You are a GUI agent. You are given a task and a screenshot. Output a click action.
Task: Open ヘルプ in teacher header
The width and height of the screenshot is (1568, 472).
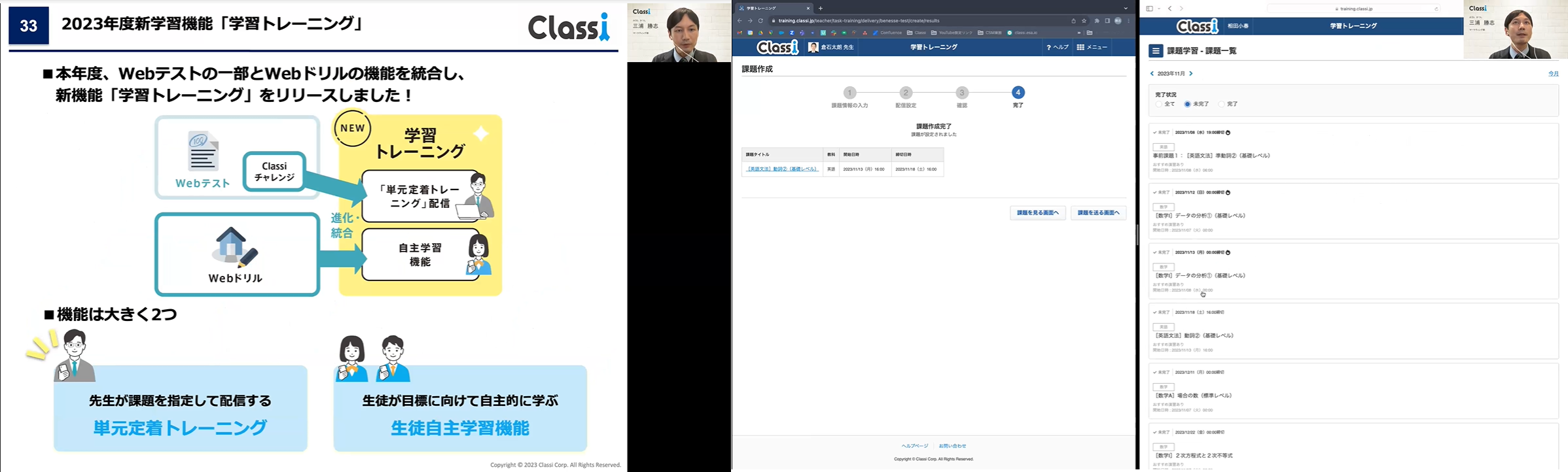[1058, 47]
